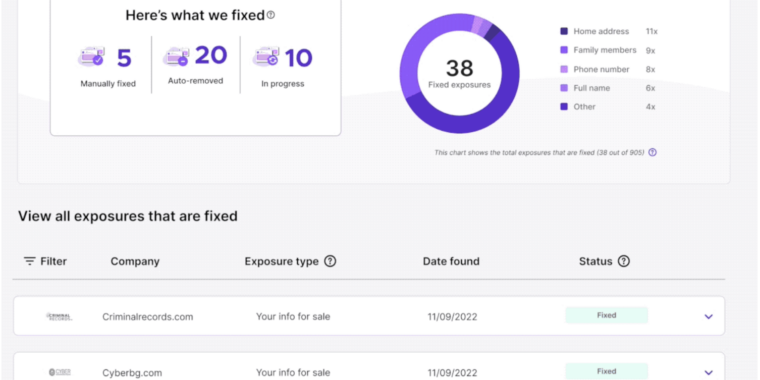The image size is (760, 380).
Task: Open the info icon after the chart caption
Action: (x=652, y=152)
